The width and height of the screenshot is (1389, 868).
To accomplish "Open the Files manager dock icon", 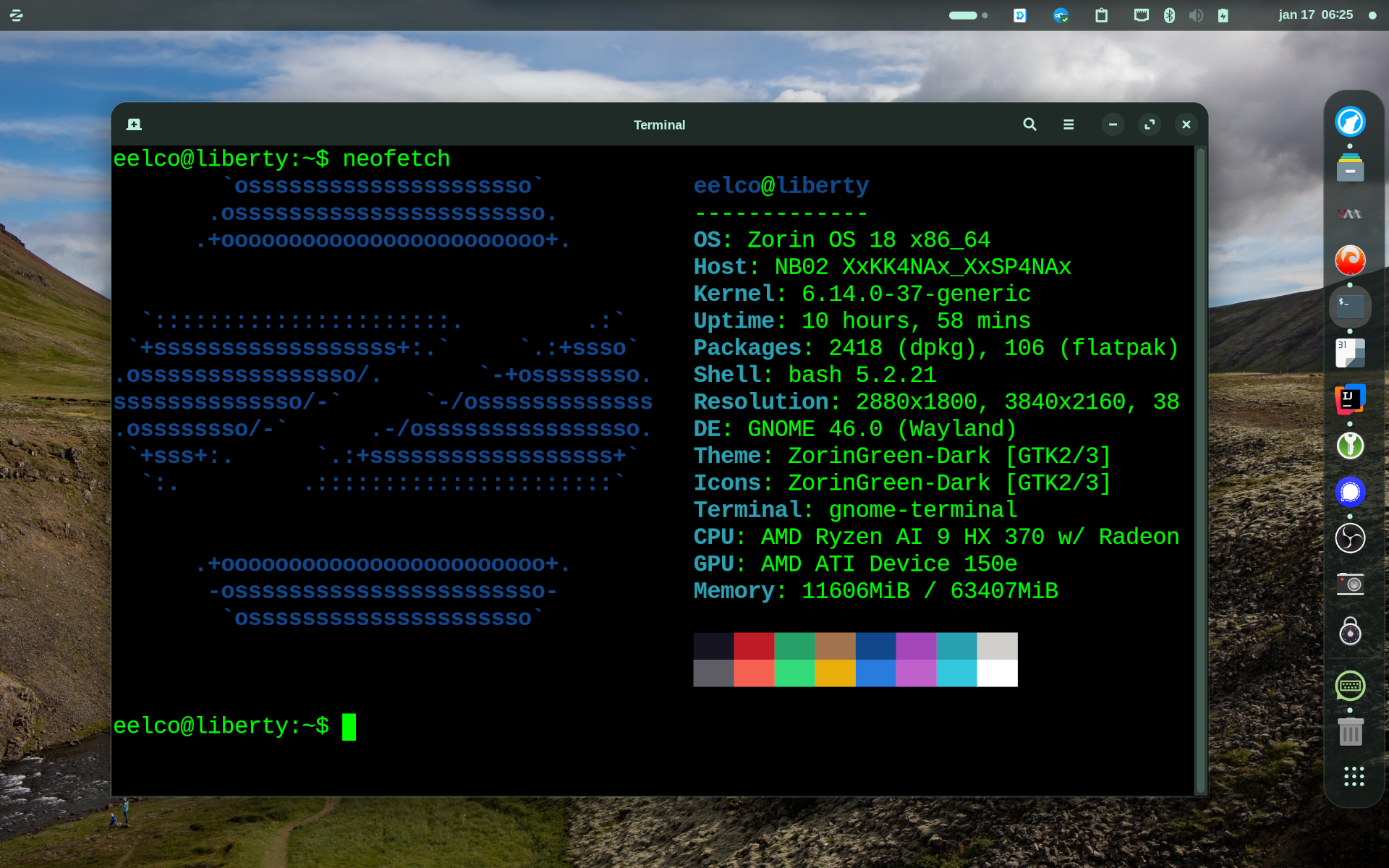I will 1350,168.
